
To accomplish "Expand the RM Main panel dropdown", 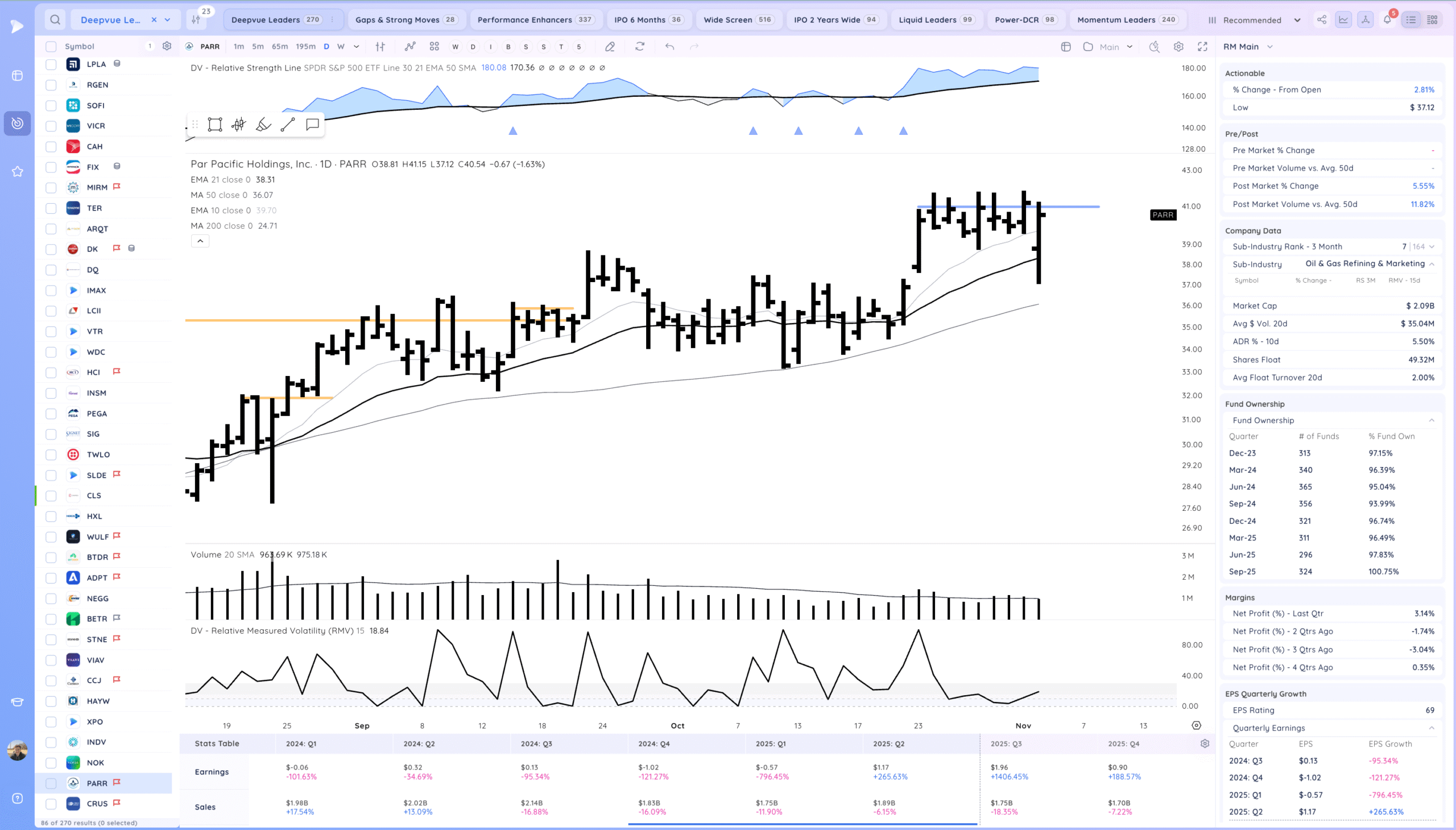I will 1269,47.
